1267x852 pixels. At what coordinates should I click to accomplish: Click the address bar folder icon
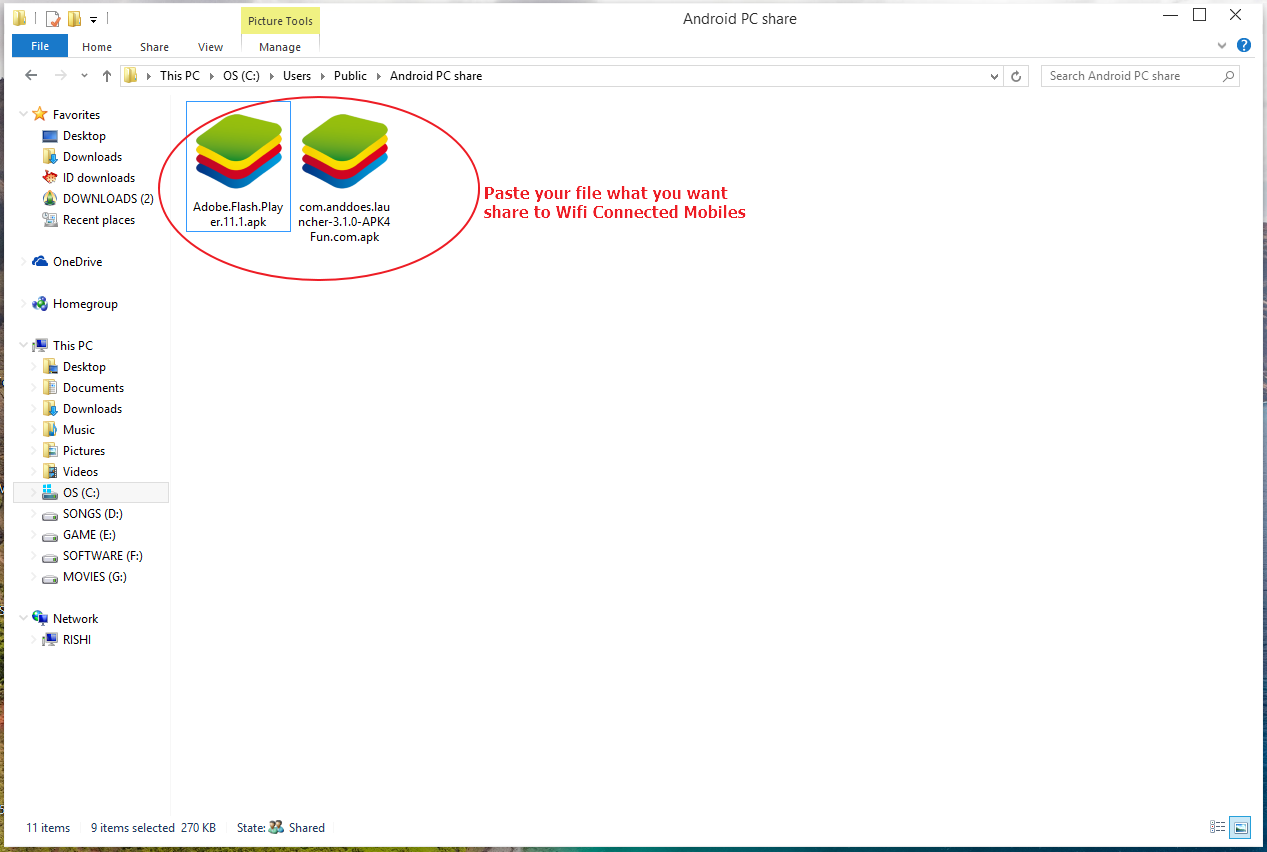130,76
